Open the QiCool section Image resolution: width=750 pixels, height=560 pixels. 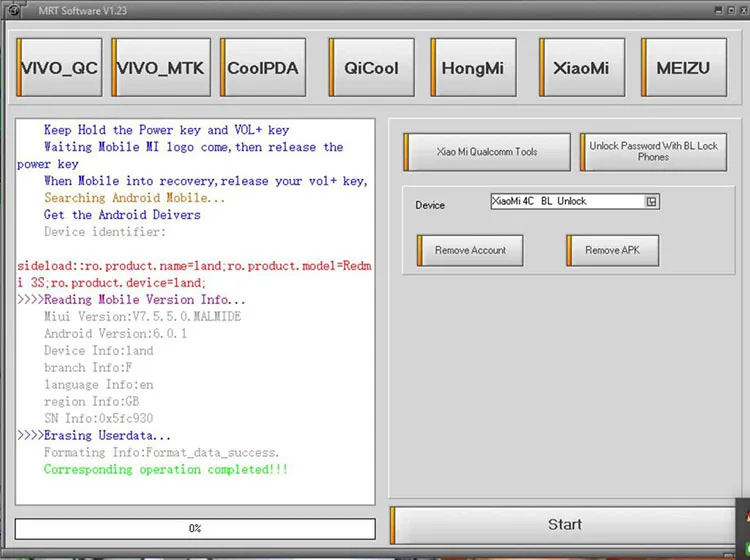tap(372, 67)
